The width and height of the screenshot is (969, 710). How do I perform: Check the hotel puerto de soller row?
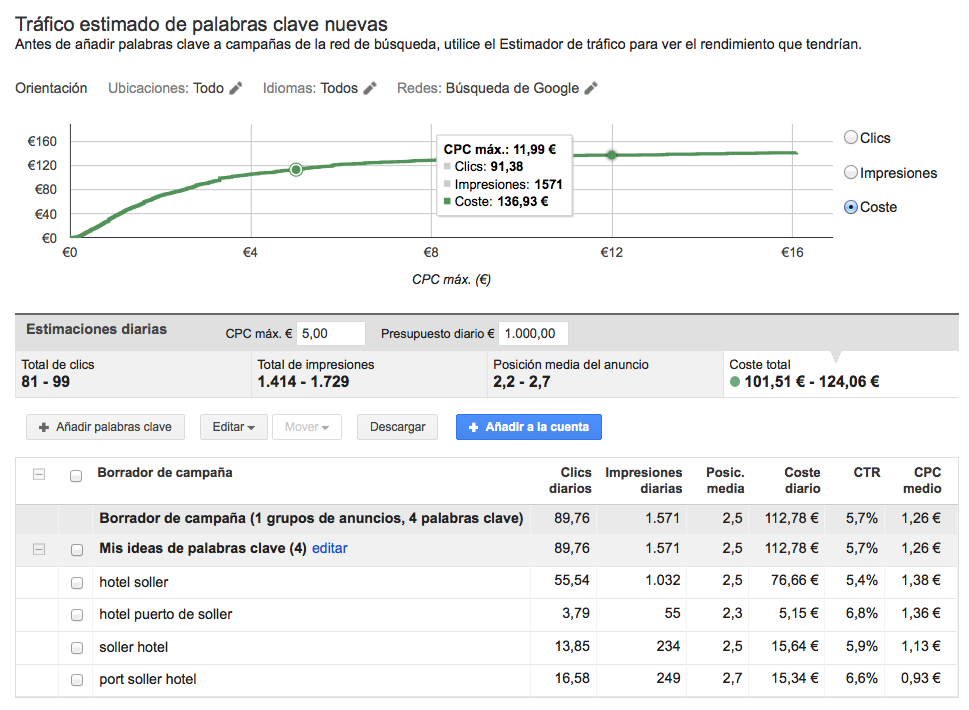(76, 615)
